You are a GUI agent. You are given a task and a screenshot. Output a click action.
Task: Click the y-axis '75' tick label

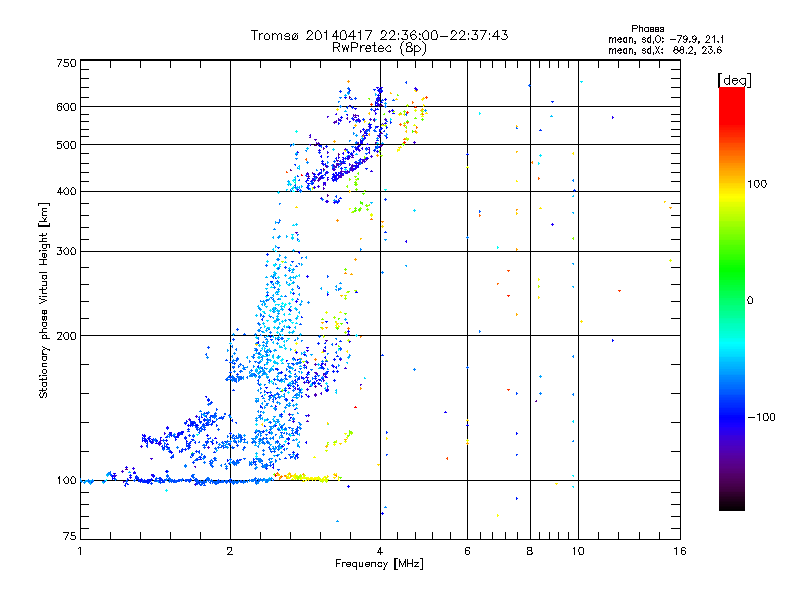click(70, 536)
